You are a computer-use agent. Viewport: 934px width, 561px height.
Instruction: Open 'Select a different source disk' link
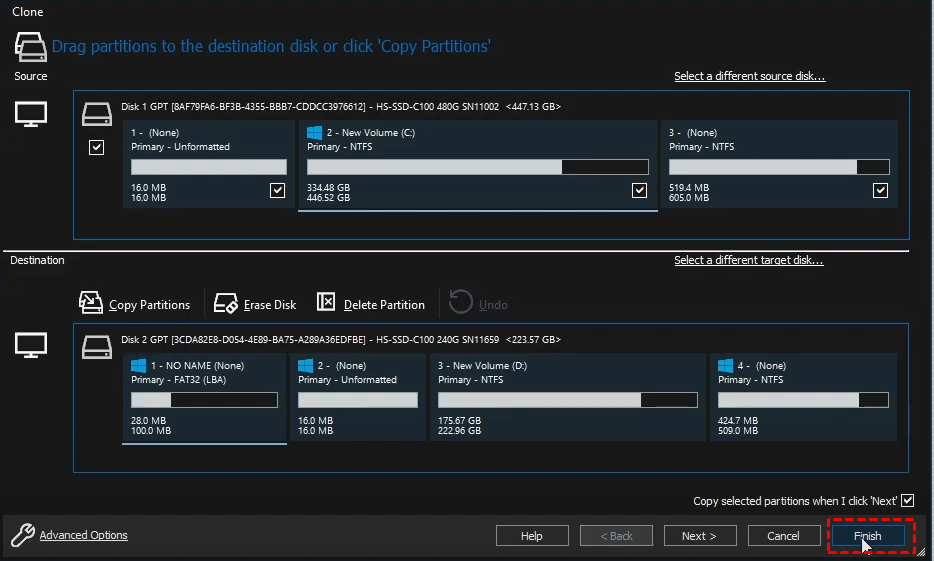(749, 77)
